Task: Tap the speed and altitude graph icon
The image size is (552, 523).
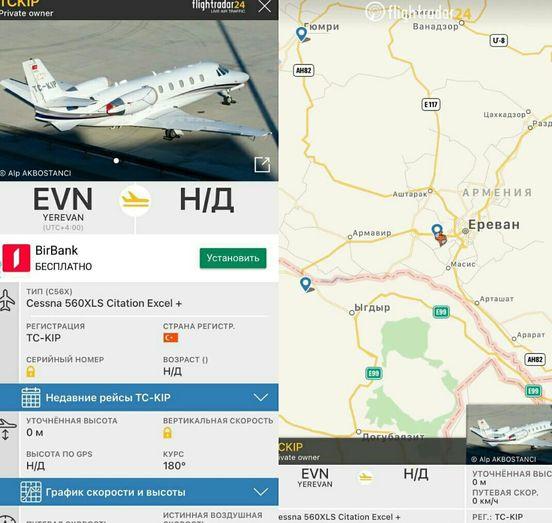Action: (31, 492)
